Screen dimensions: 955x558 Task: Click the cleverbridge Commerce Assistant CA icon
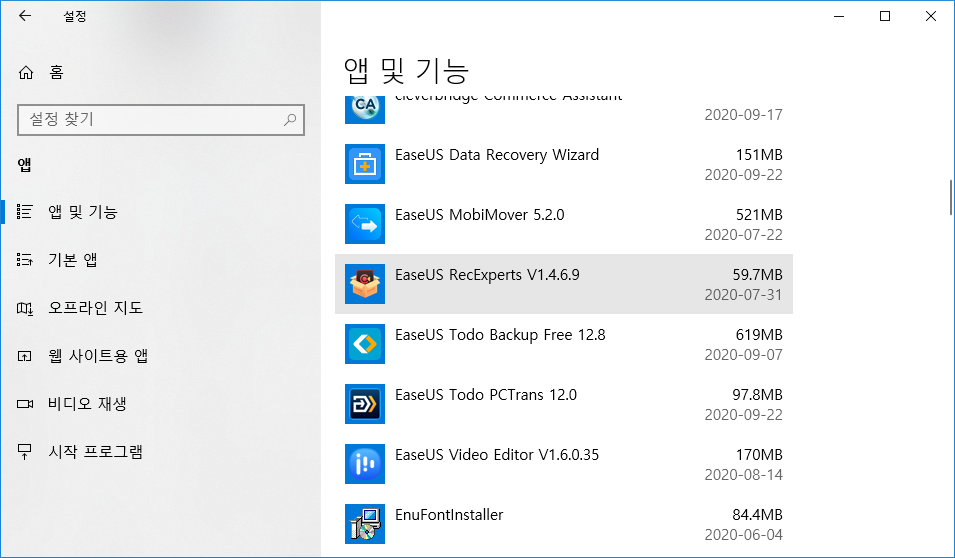coord(365,108)
